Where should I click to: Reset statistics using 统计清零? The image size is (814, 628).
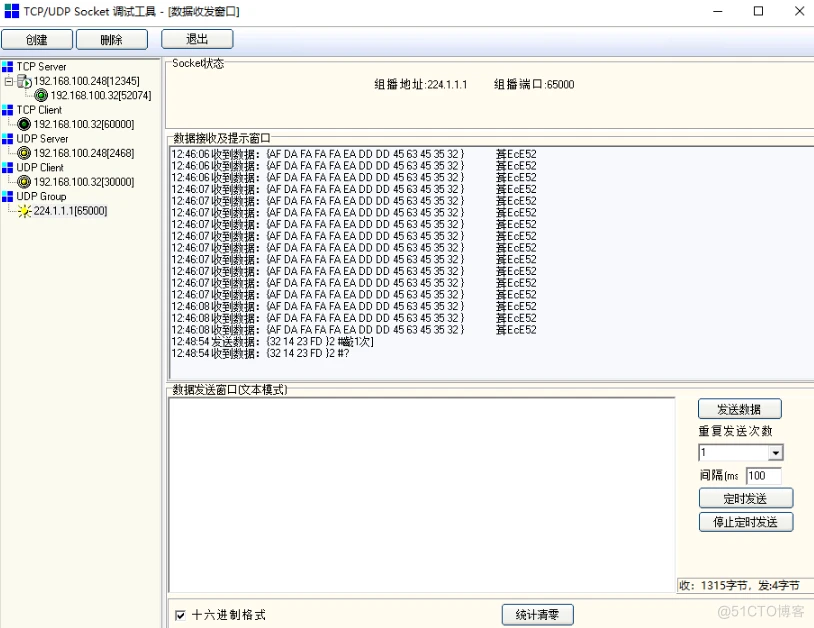point(537,614)
